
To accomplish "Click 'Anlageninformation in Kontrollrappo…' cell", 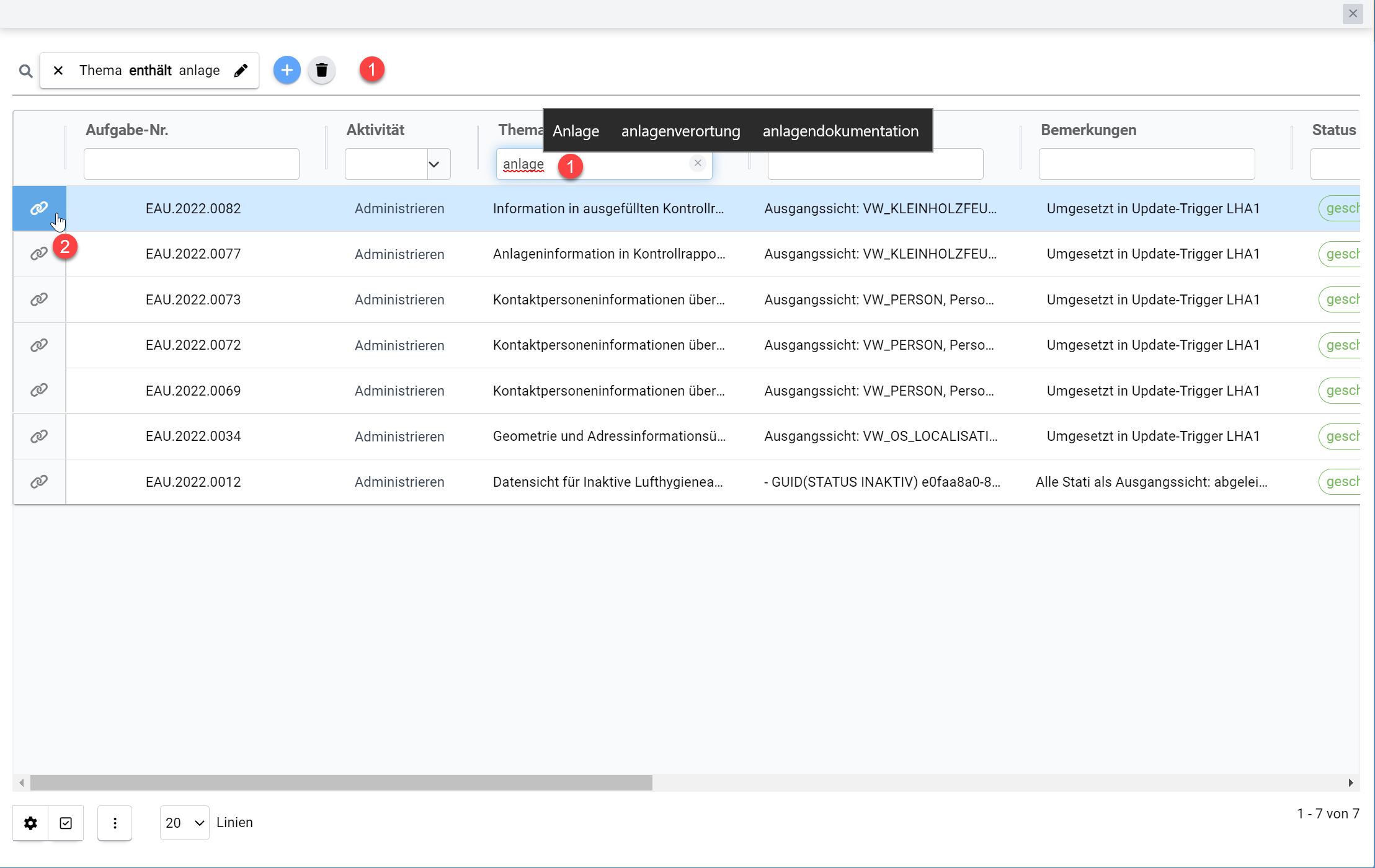I will (x=609, y=254).
